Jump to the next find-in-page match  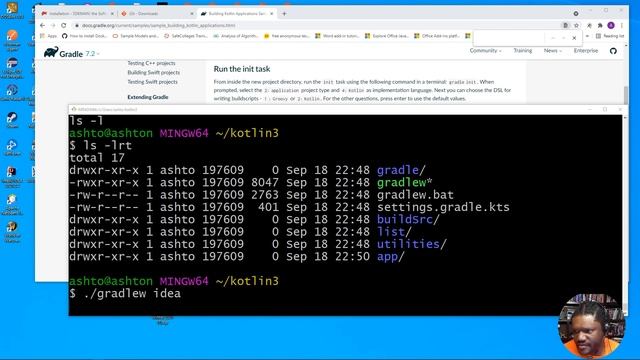tap(564, 38)
